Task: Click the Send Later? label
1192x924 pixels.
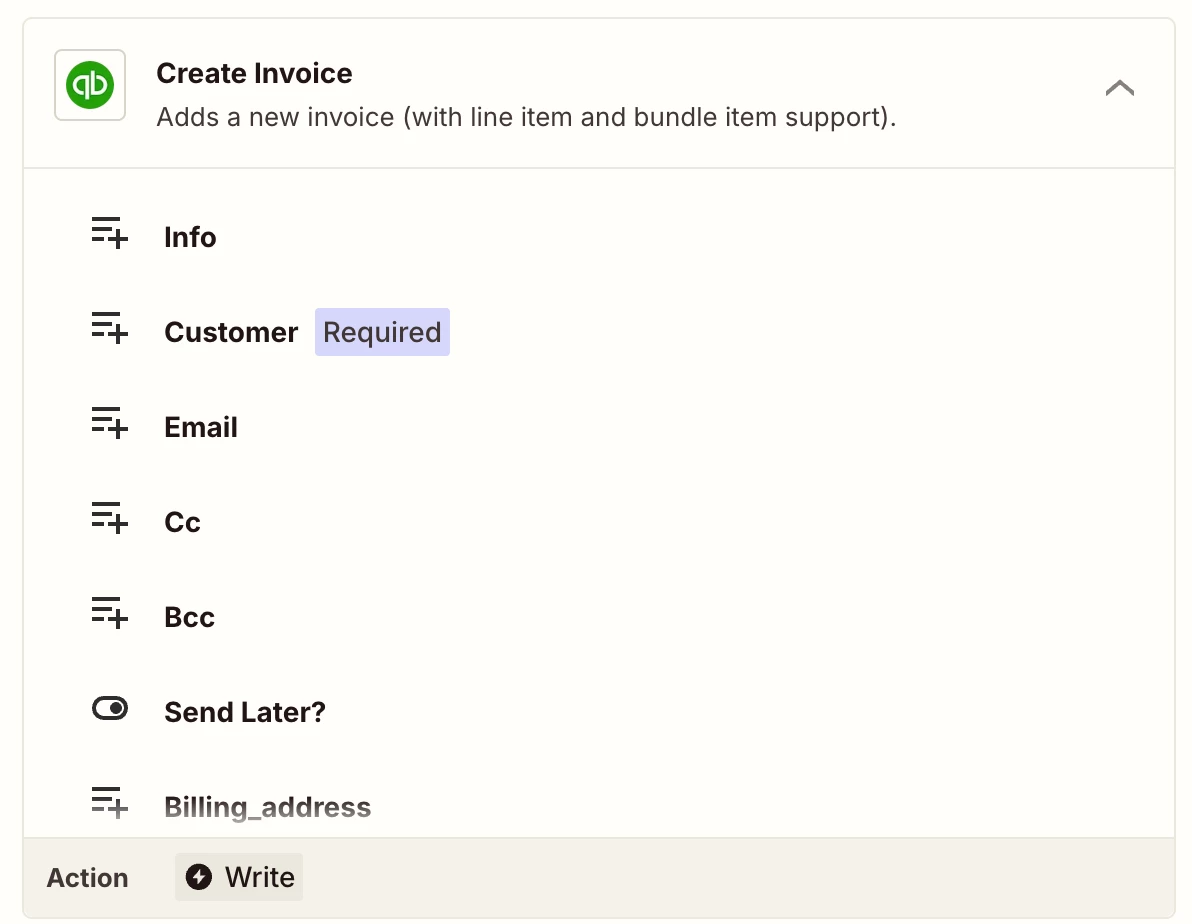Action: click(x=245, y=713)
